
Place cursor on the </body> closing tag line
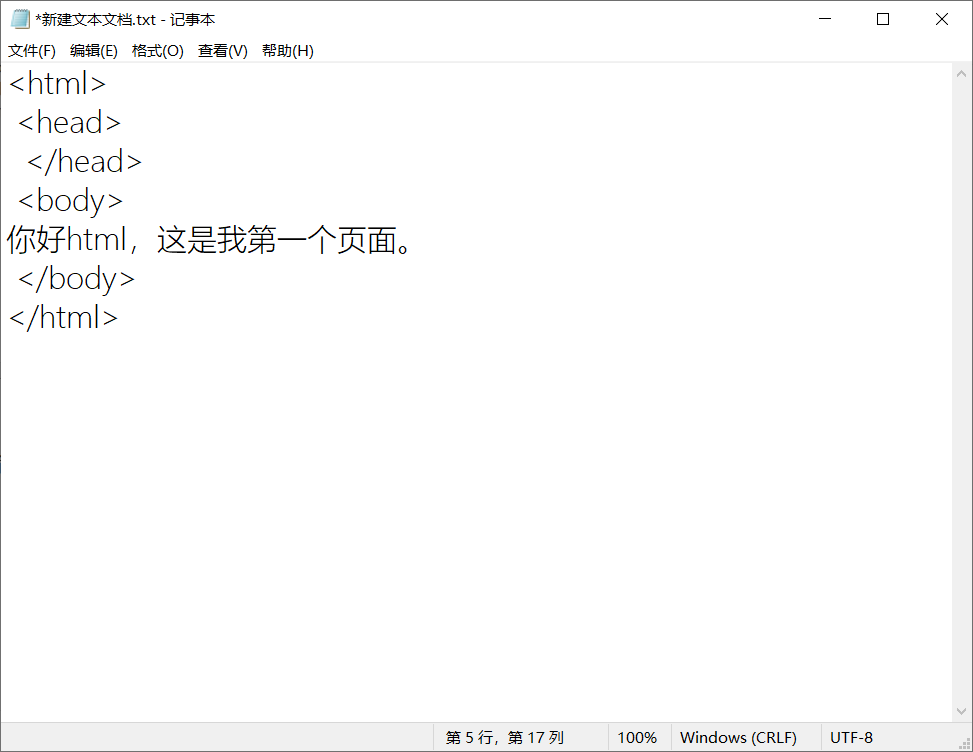pyautogui.click(x=76, y=279)
